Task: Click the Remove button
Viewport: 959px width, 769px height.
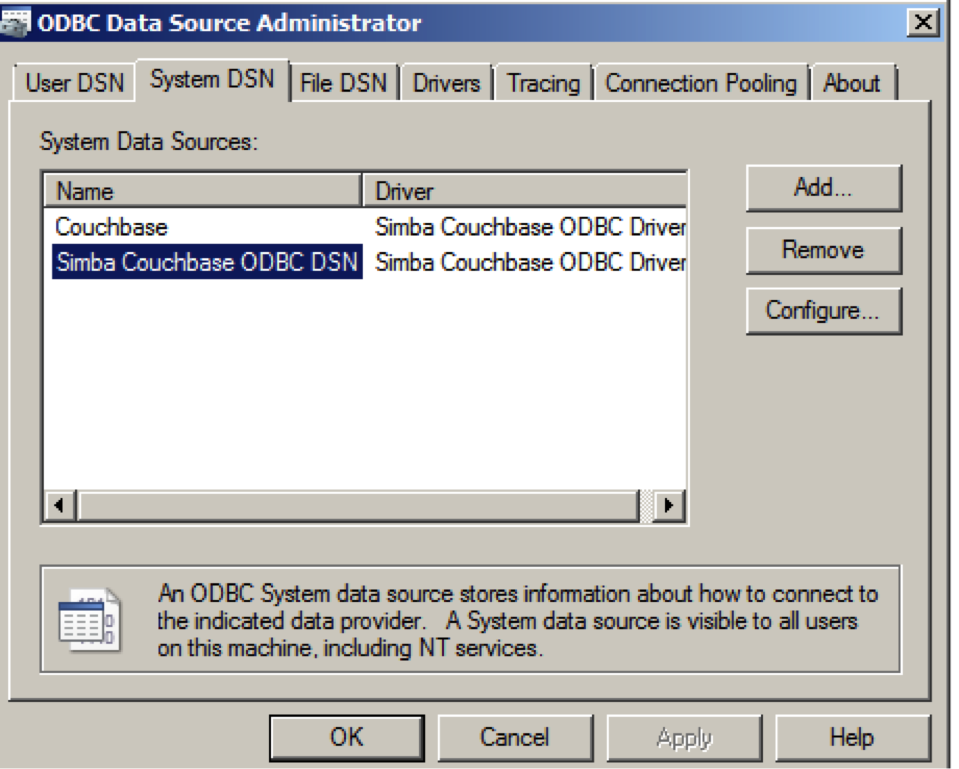Action: [x=823, y=250]
